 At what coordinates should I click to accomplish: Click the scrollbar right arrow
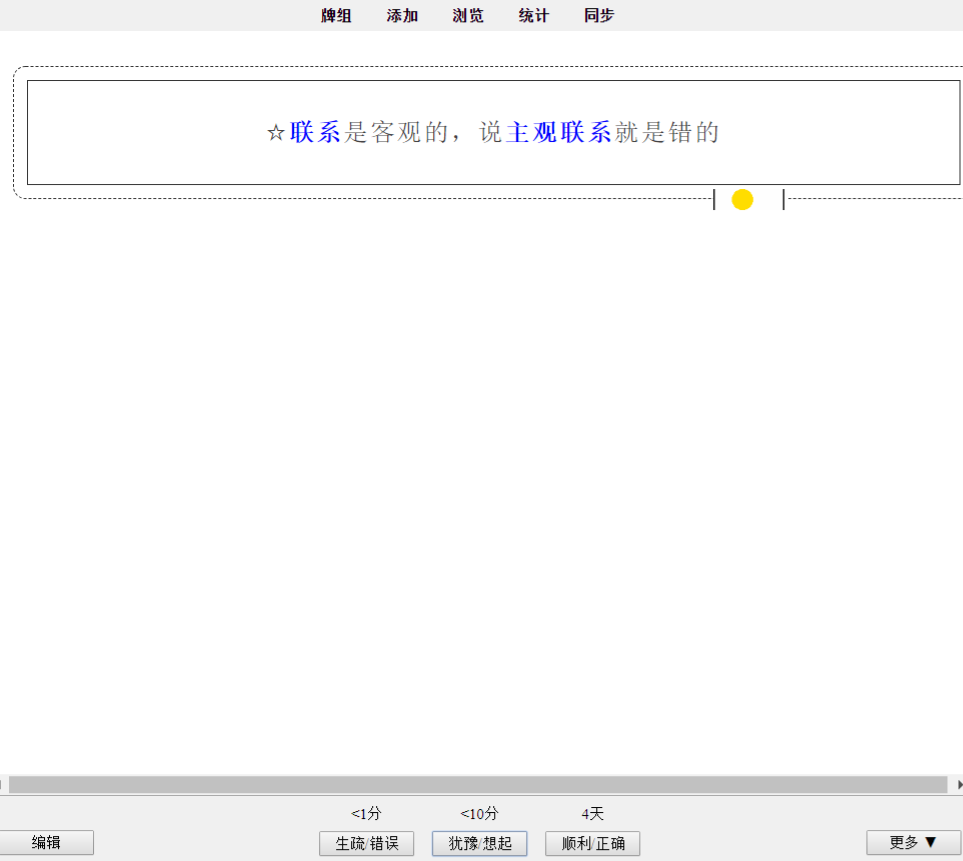(959, 784)
